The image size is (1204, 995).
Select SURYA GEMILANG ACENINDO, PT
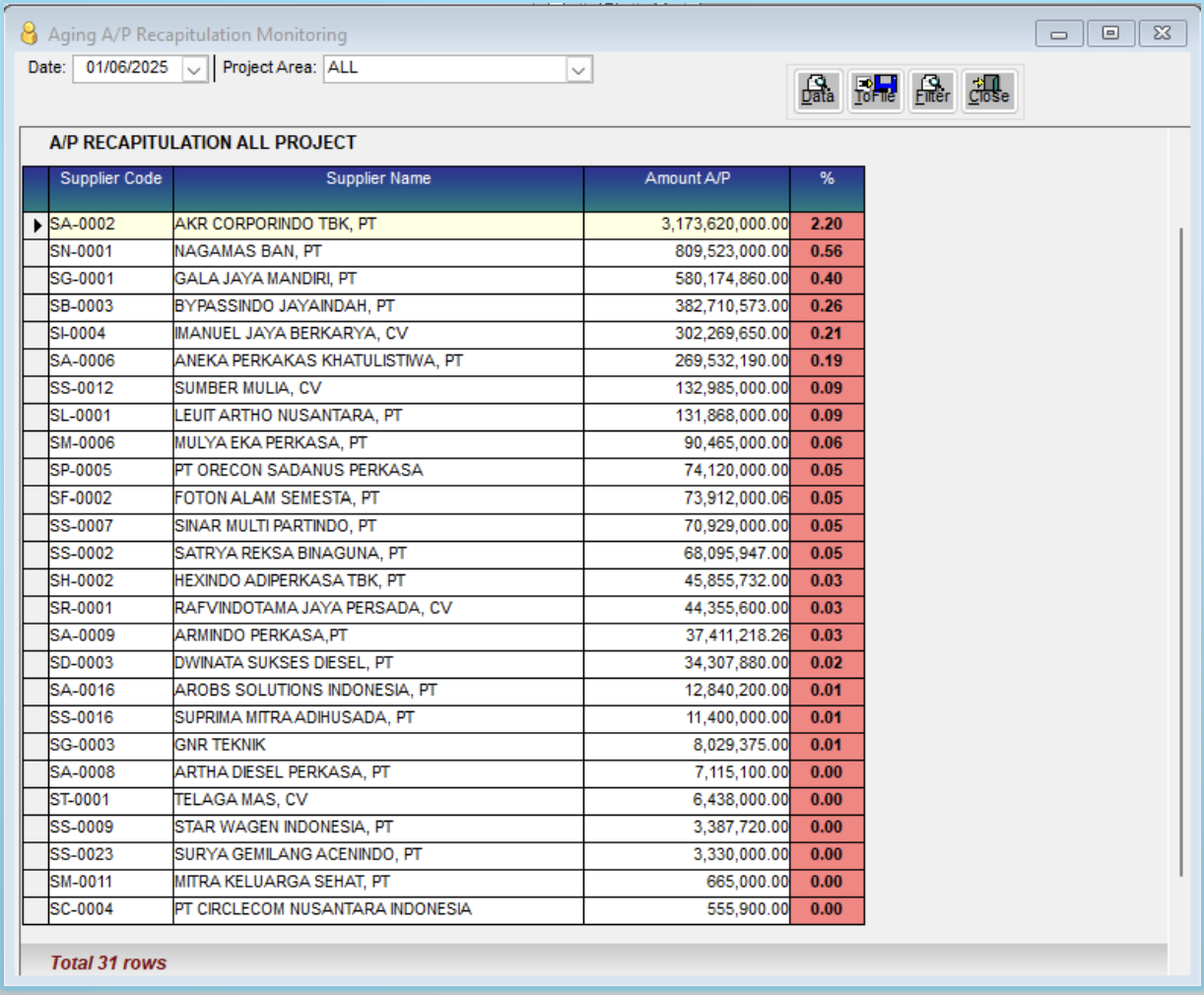(378, 855)
